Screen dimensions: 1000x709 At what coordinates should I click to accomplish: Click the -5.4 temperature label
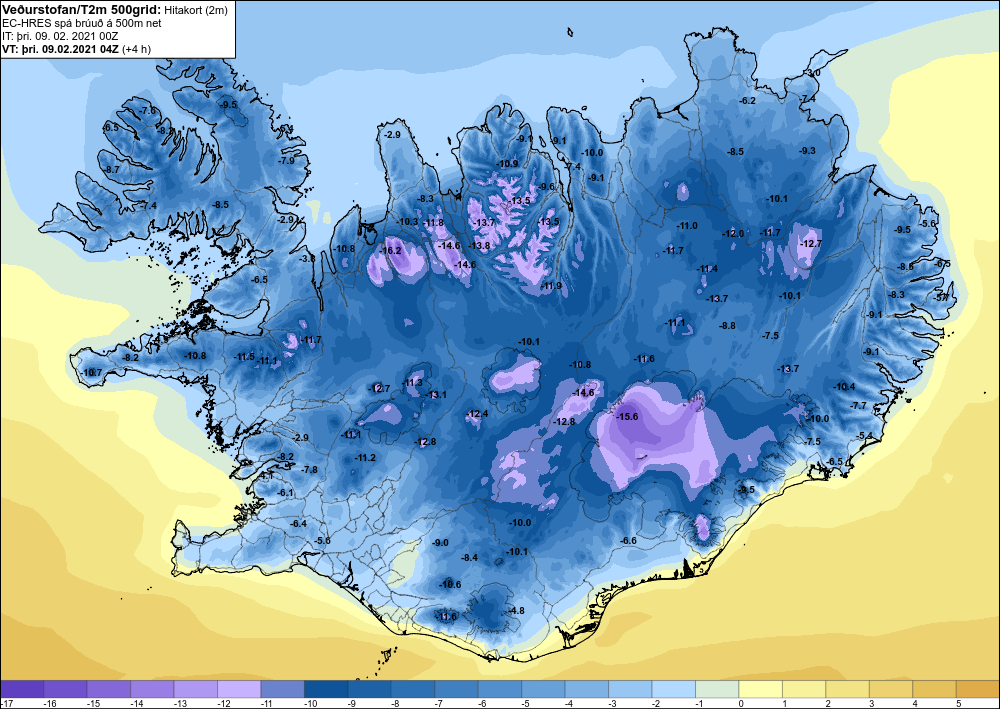tap(865, 435)
